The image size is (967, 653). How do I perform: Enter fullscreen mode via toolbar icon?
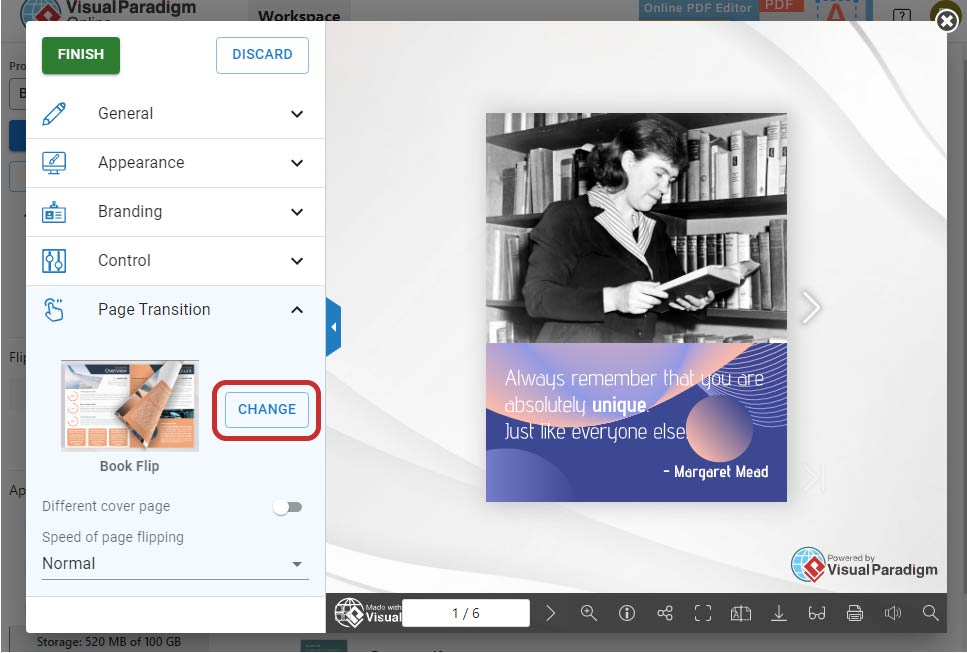tap(703, 613)
